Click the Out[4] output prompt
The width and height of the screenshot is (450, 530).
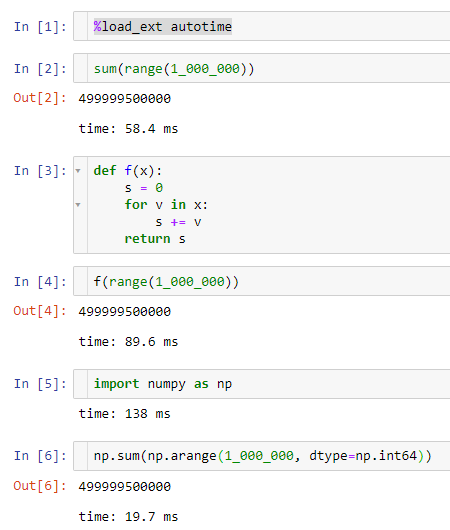40,311
